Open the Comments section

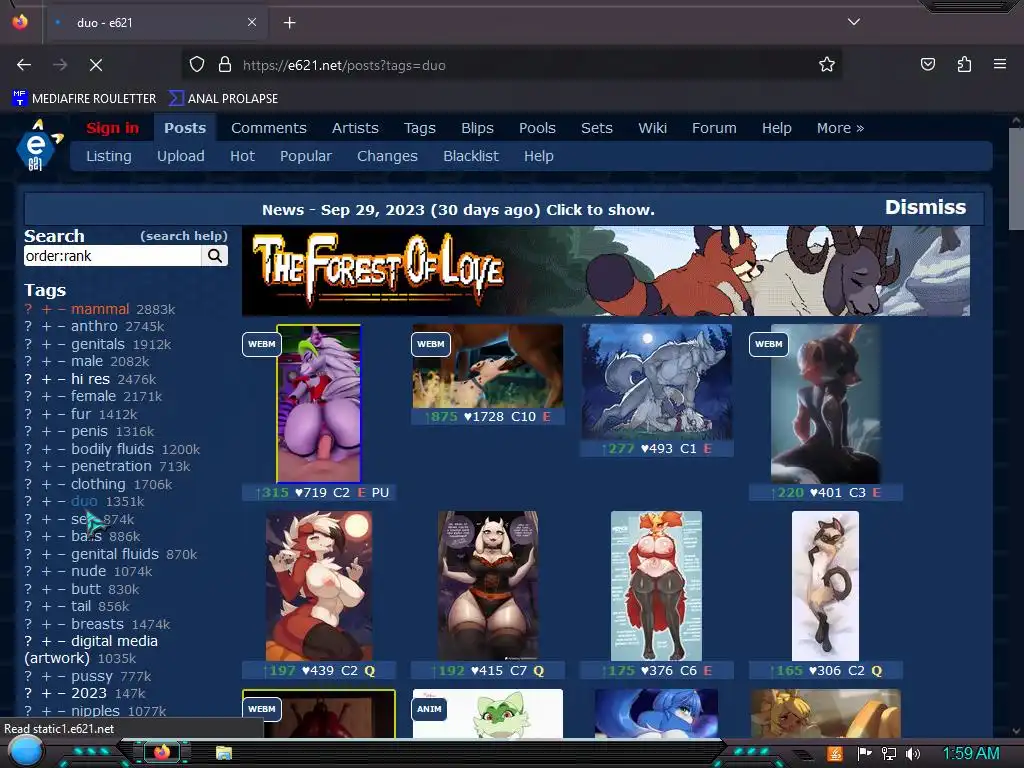coord(268,128)
